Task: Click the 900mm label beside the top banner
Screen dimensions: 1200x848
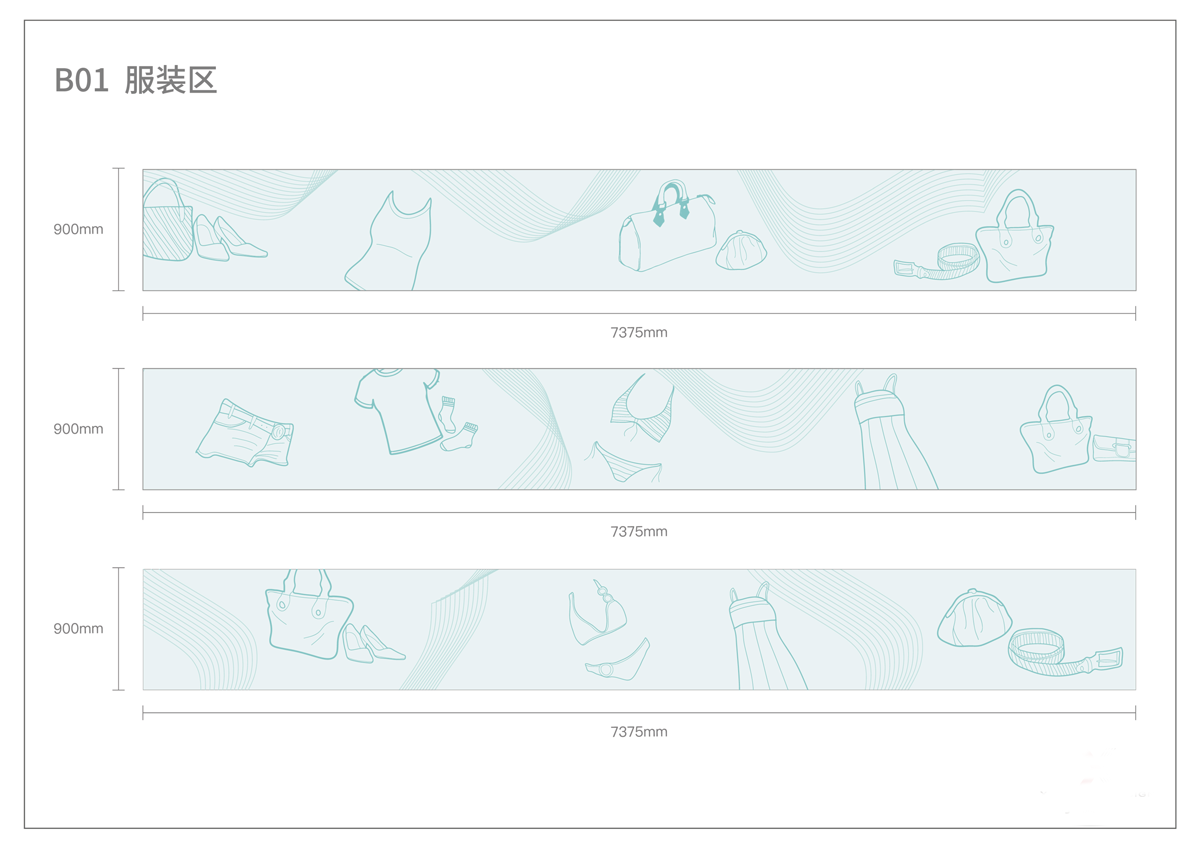Action: click(x=78, y=229)
